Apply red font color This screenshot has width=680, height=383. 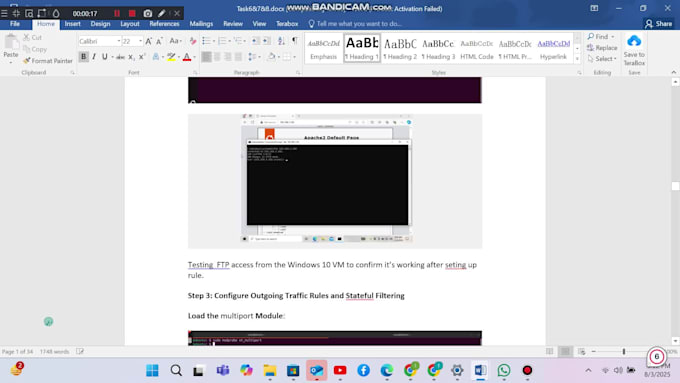[x=187, y=57]
